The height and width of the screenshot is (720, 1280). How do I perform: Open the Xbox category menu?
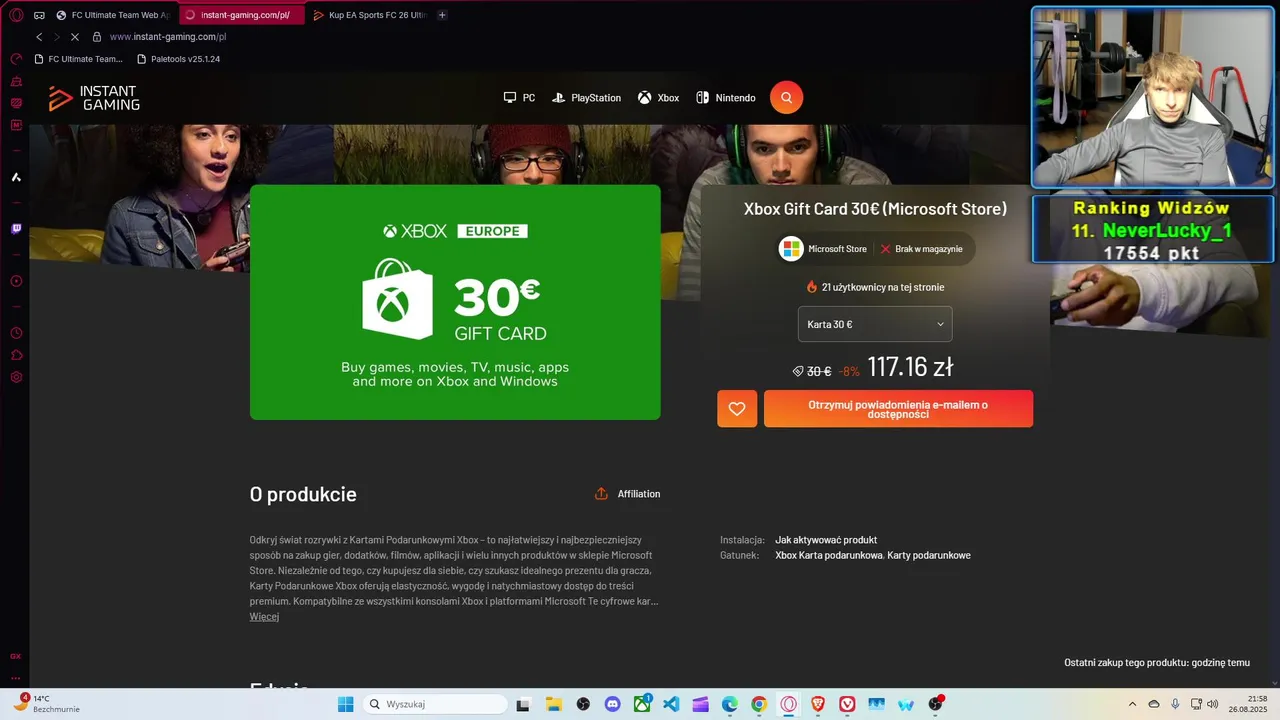click(659, 98)
